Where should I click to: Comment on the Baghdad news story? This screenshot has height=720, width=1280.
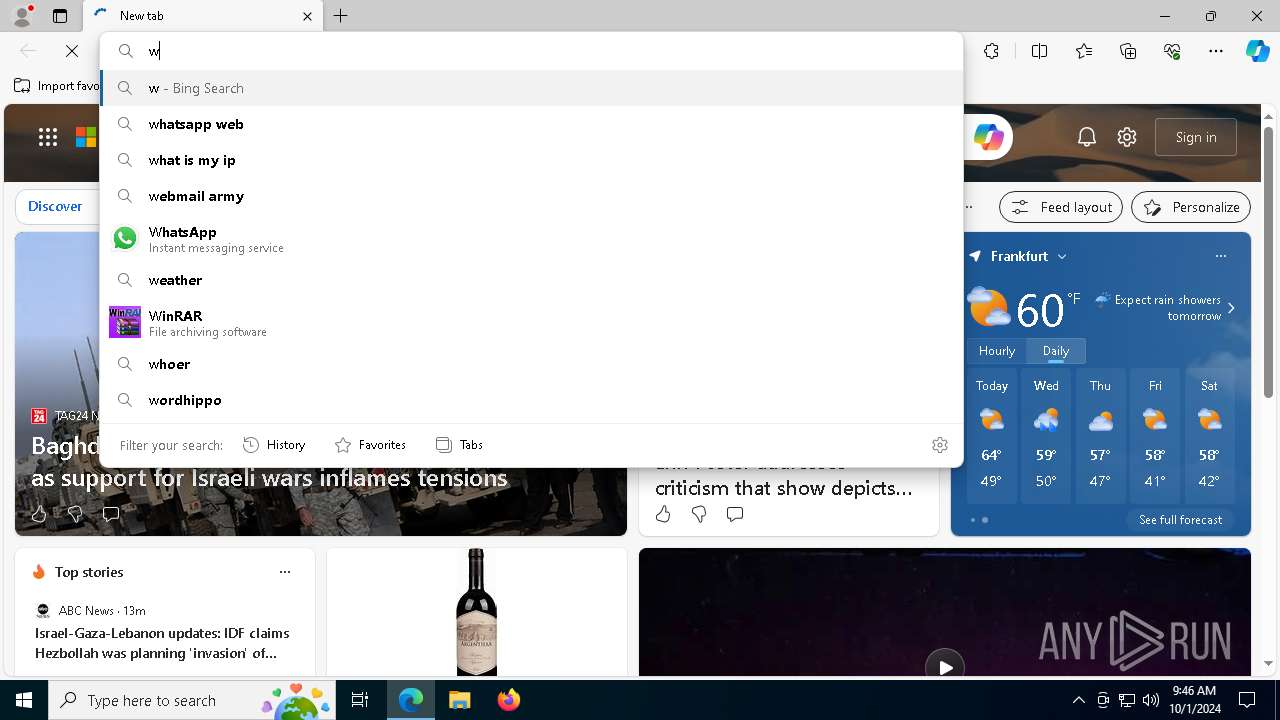111,514
